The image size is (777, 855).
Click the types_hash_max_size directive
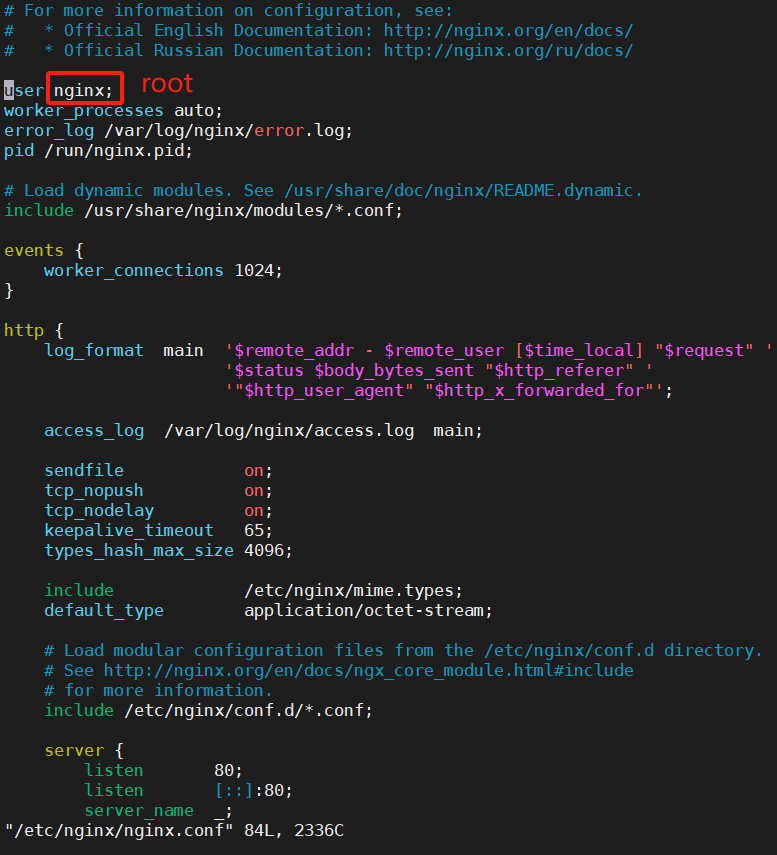coord(138,551)
